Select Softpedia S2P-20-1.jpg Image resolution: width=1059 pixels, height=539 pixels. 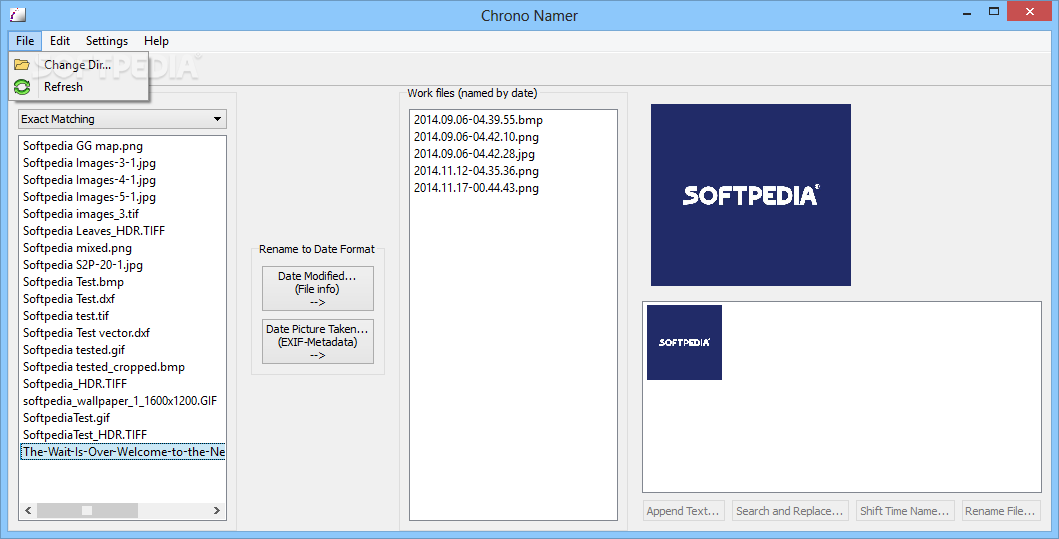(83, 265)
